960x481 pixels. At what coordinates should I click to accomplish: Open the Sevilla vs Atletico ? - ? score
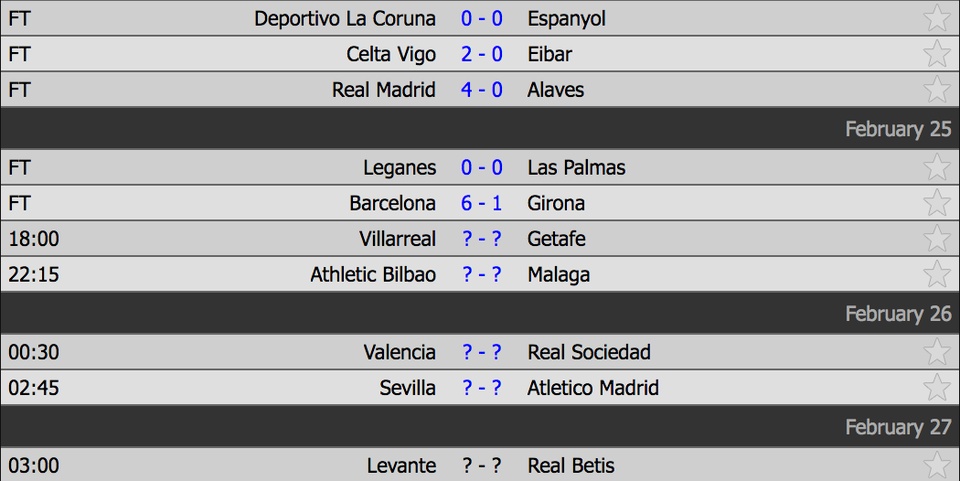click(x=481, y=388)
